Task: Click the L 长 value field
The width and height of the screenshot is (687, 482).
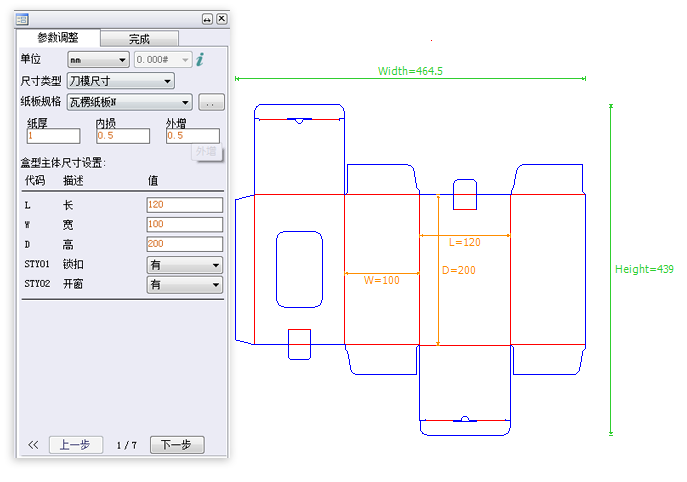Action: coord(184,205)
